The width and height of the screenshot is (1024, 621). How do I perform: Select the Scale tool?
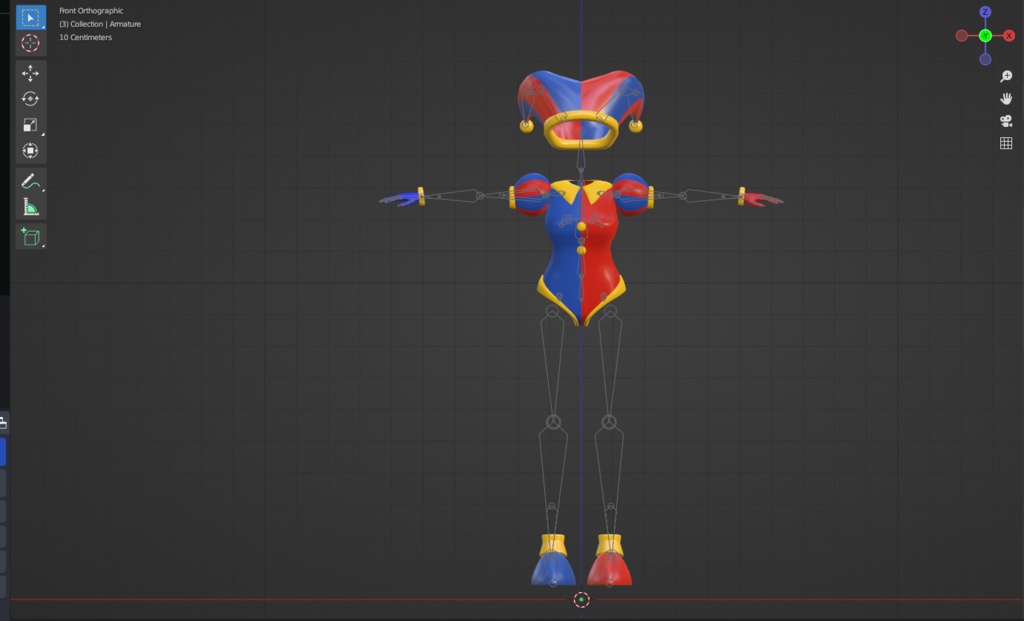(30, 125)
